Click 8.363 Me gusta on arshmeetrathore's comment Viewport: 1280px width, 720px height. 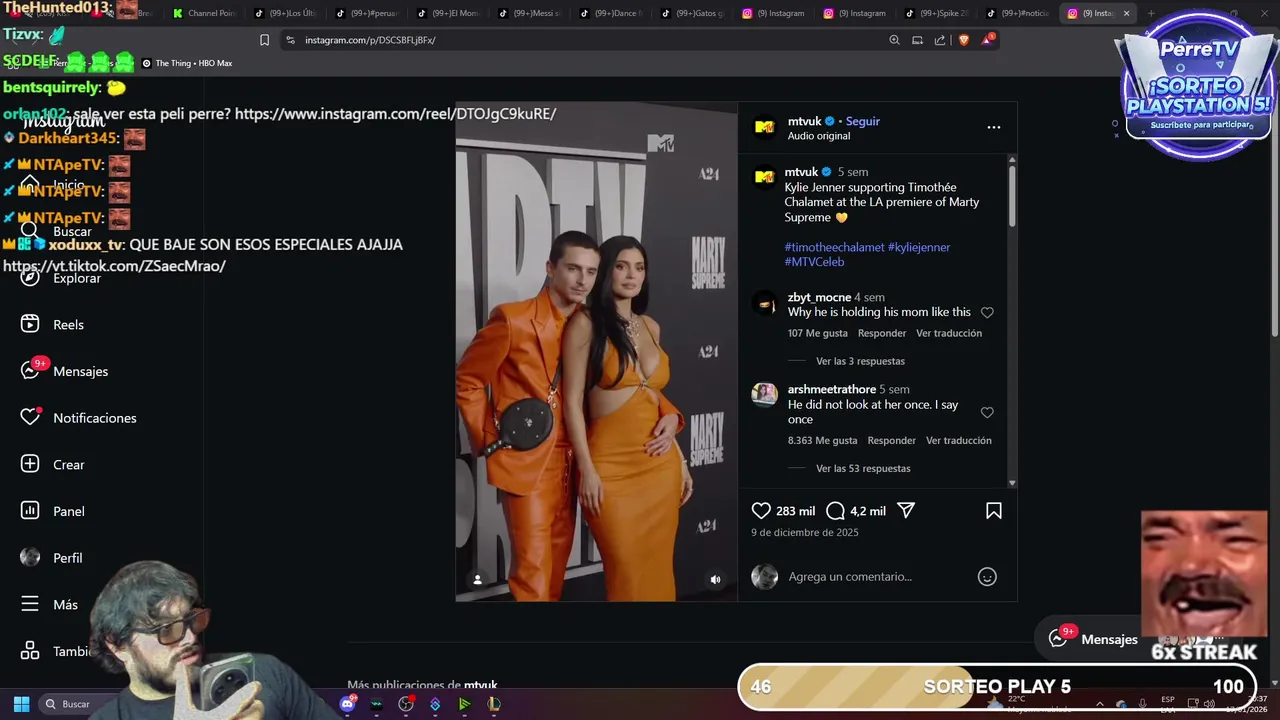(822, 440)
